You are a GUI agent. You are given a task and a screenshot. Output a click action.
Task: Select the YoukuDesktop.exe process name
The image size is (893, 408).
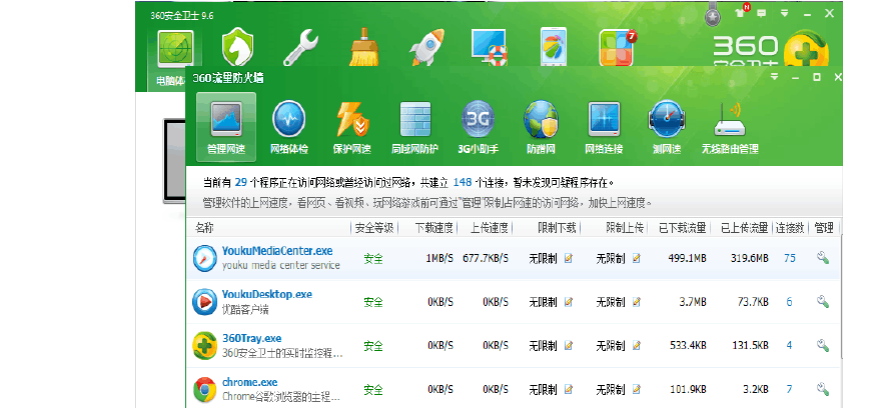[x=267, y=295]
